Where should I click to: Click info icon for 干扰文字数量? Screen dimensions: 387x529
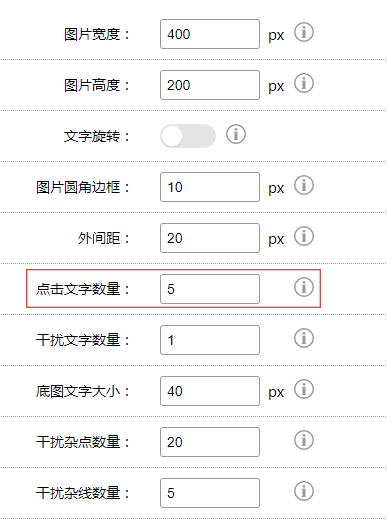[304, 338]
